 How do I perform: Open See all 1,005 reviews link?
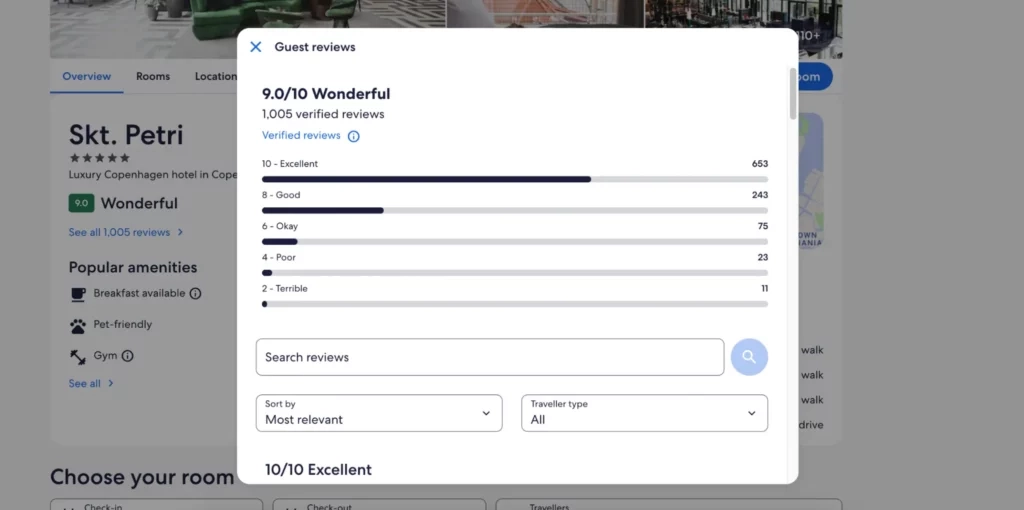coord(126,232)
